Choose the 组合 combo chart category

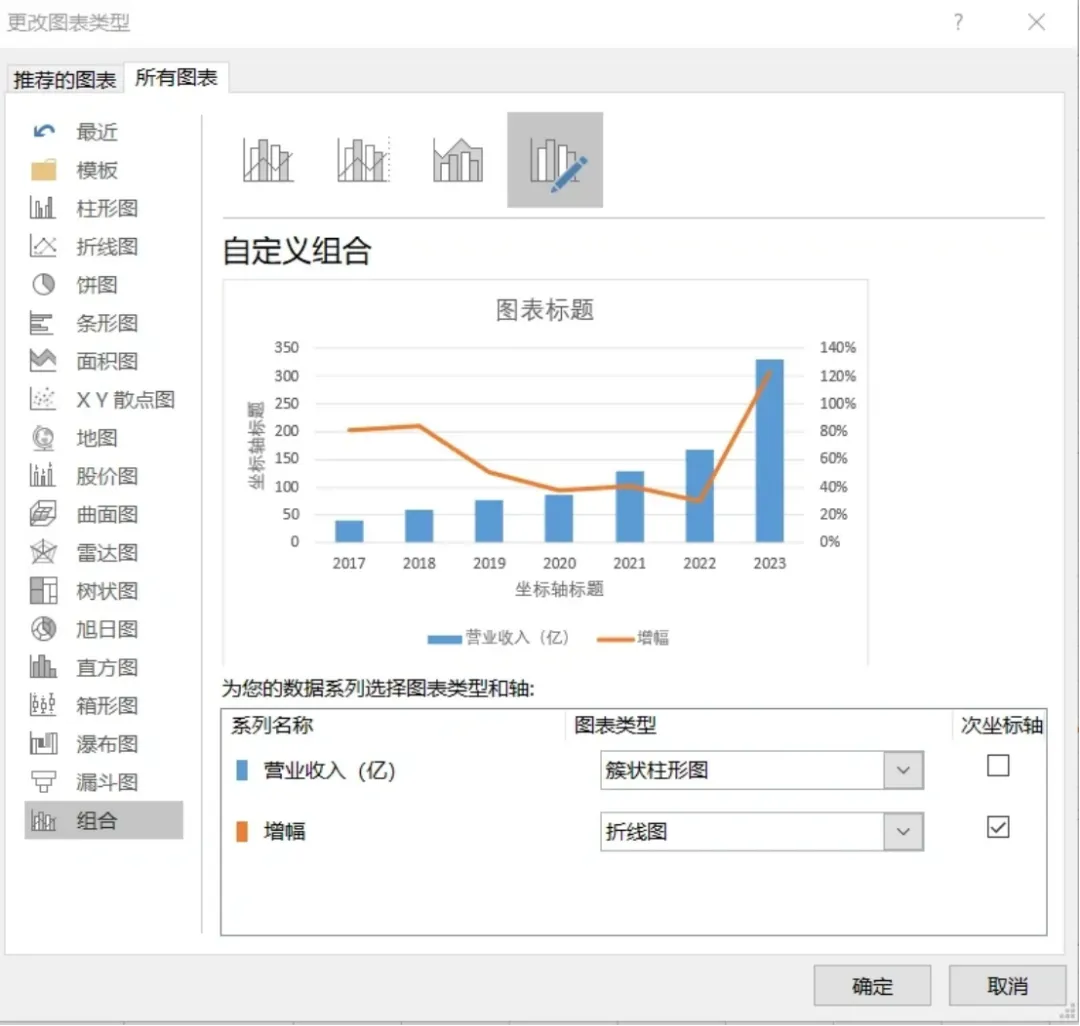point(103,820)
